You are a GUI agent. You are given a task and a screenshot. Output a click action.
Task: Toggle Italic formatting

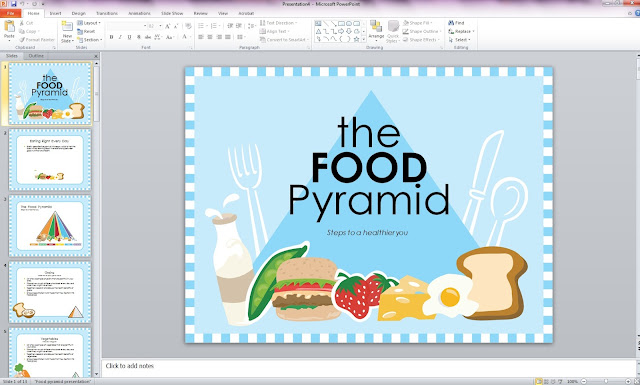point(120,37)
